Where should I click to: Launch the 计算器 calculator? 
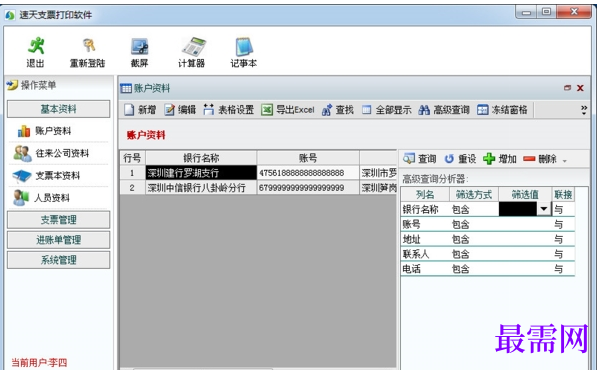(192, 52)
